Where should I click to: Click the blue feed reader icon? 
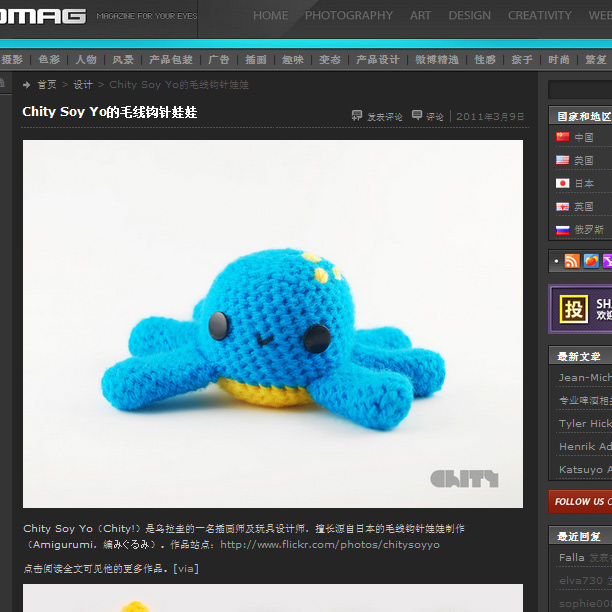coord(591,261)
